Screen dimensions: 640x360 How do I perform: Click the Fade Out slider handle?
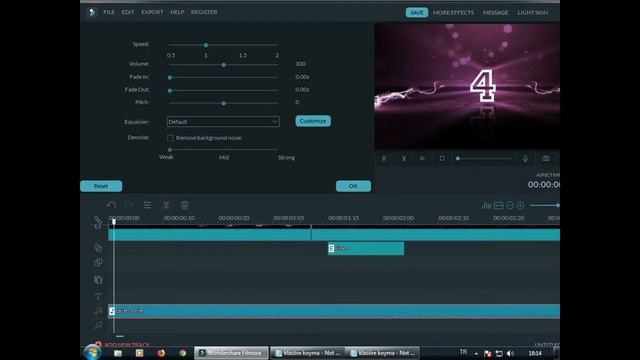tap(170, 91)
